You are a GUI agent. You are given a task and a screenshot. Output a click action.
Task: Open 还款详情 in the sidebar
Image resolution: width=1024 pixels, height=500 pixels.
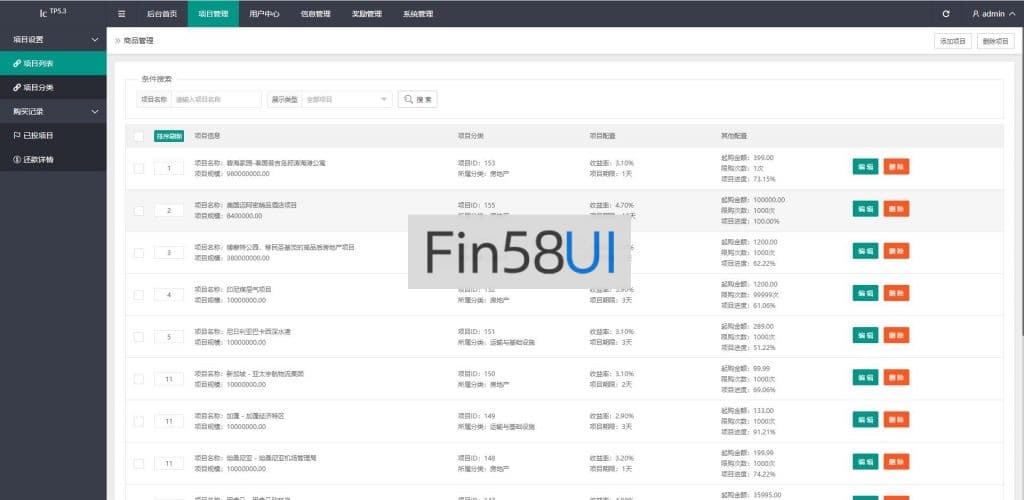37,159
